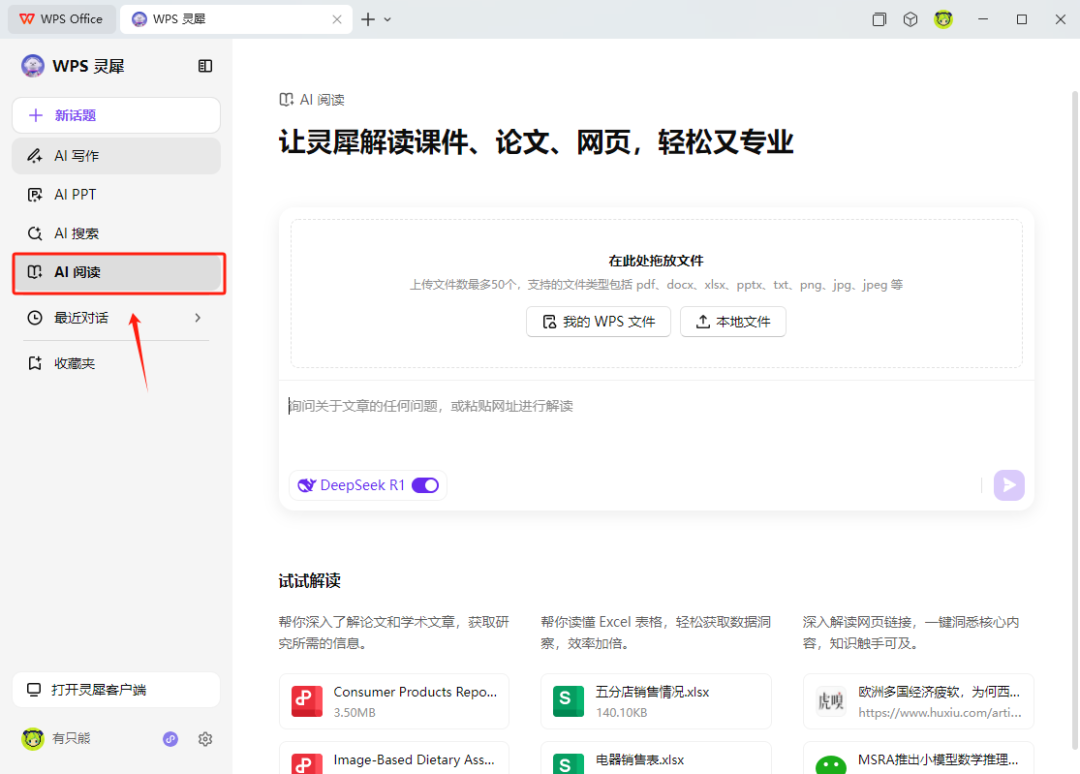
Task: Select AI 阅读 in the sidebar
Action: [x=118, y=273]
